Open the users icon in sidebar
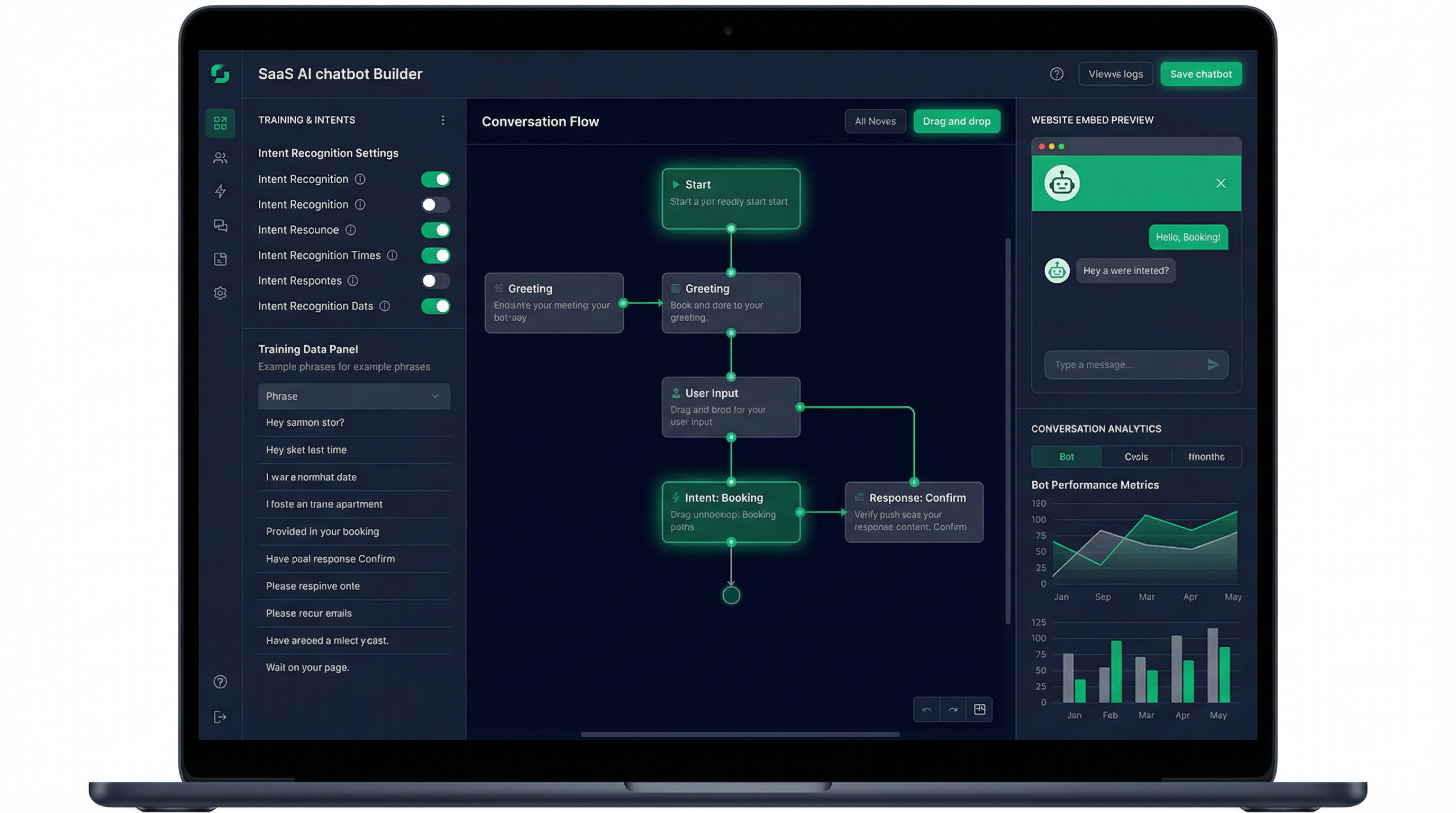 coord(220,158)
